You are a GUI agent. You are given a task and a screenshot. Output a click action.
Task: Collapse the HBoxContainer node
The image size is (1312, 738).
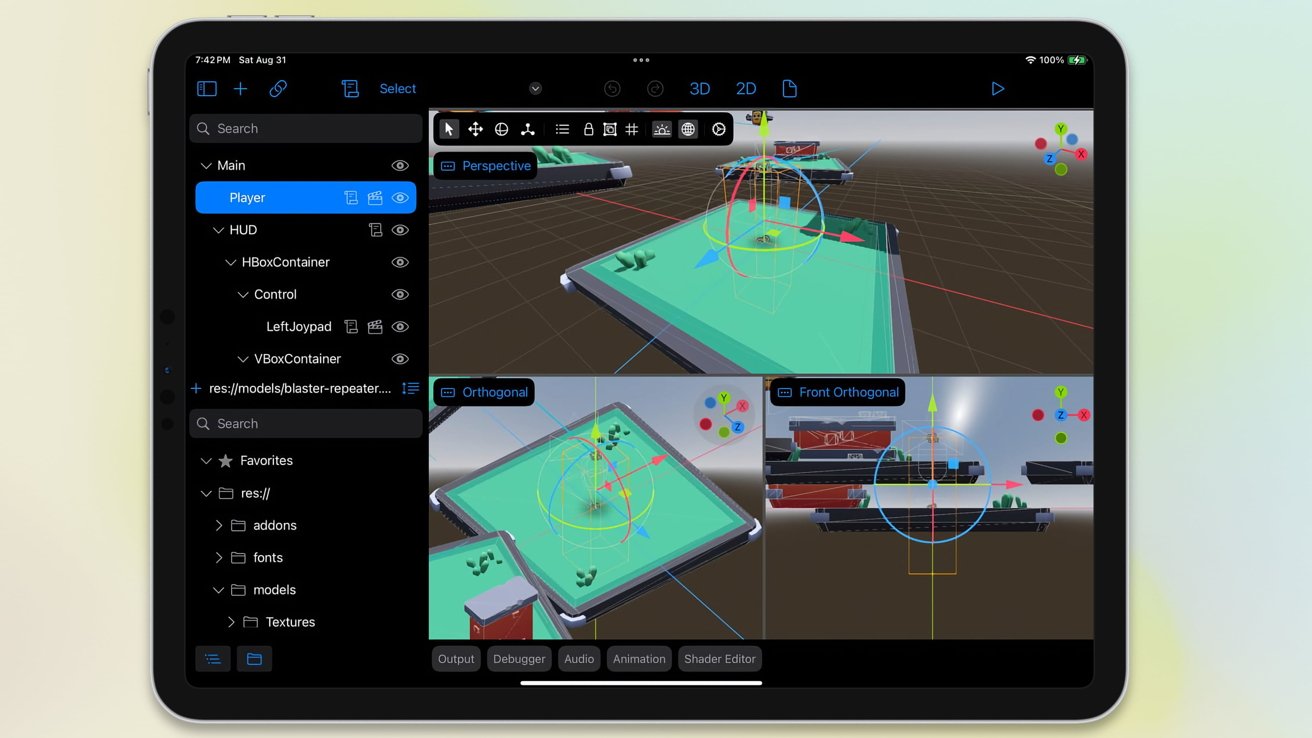(230, 262)
